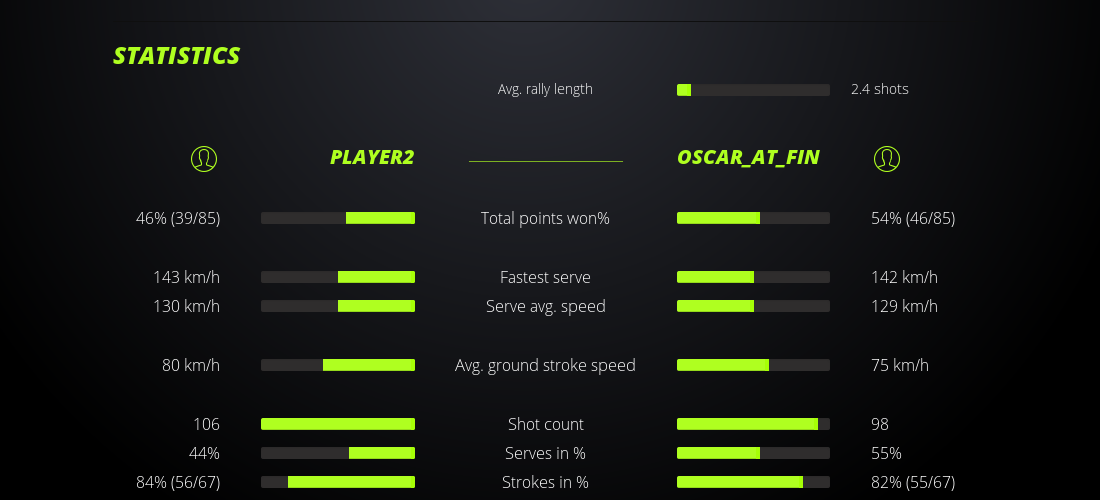Image resolution: width=1100 pixels, height=500 pixels.
Task: Click PLAYER2's 143 km/h fastest serve value
Action: 186,277
